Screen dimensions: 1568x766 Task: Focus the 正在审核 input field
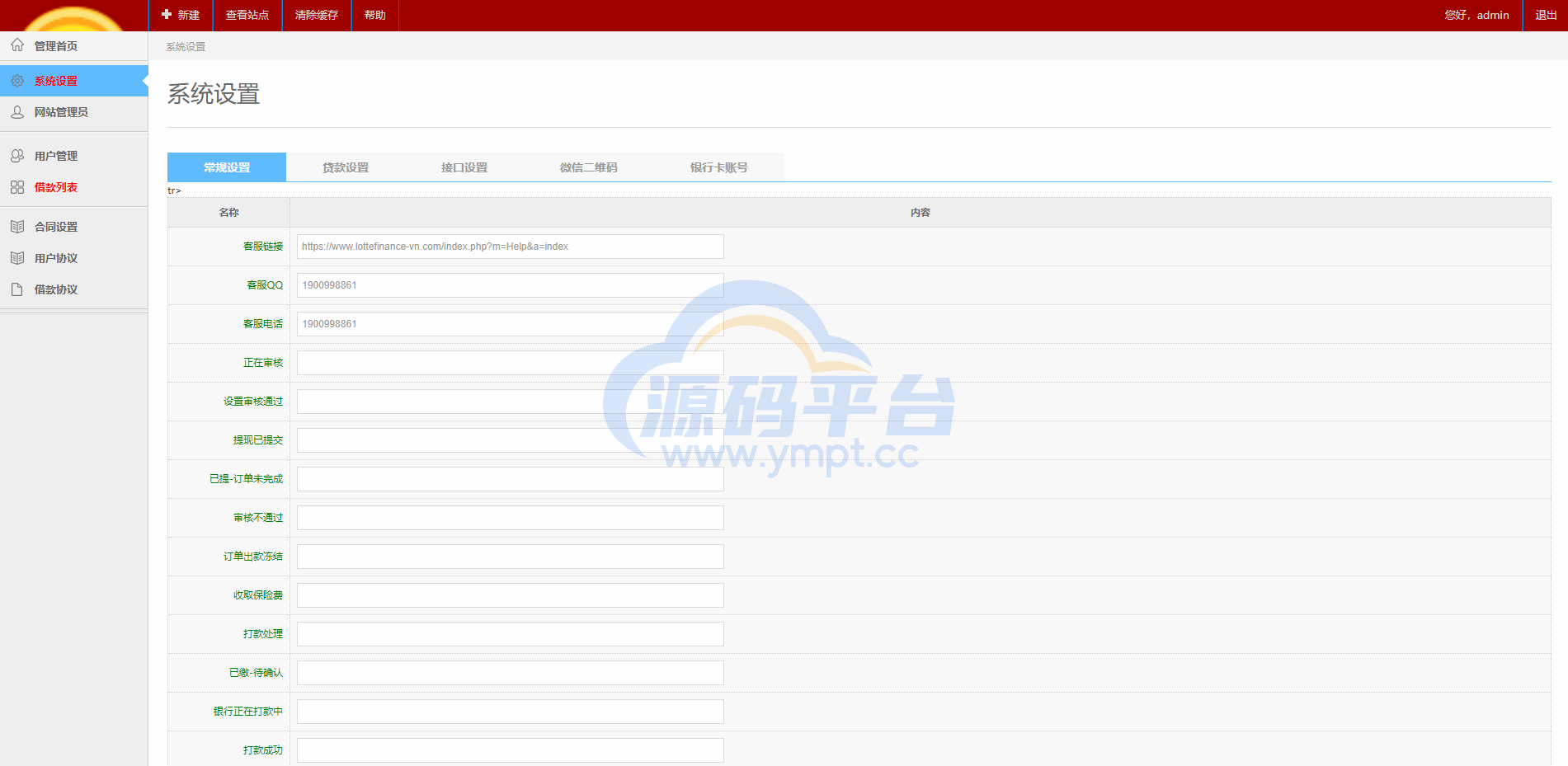point(511,363)
